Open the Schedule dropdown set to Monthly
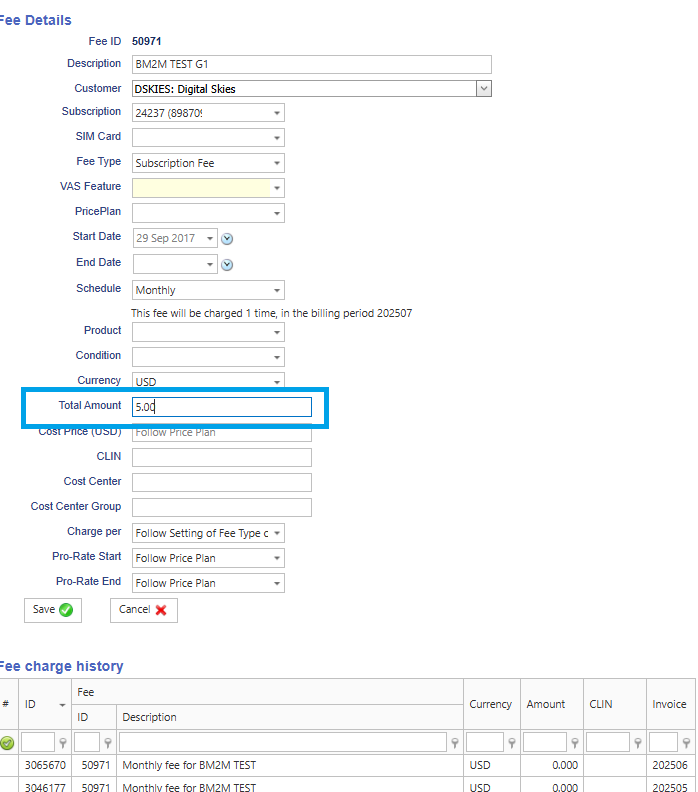698x792 pixels. point(276,291)
